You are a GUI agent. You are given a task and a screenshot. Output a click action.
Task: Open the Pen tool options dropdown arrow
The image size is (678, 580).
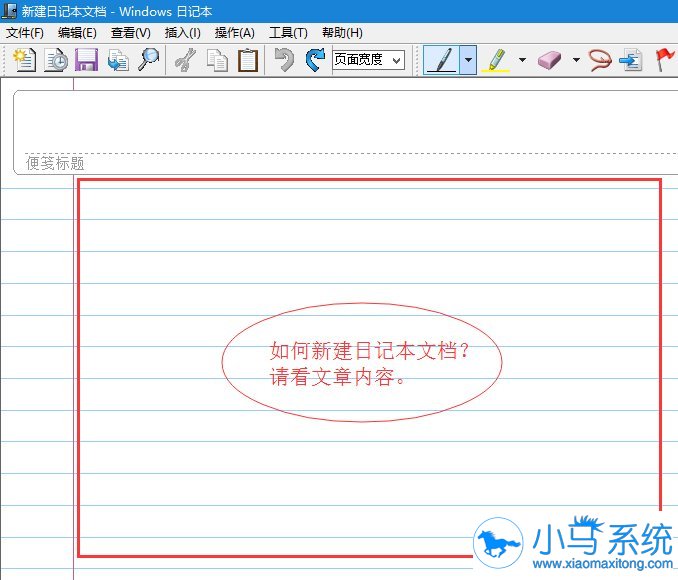click(x=468, y=60)
